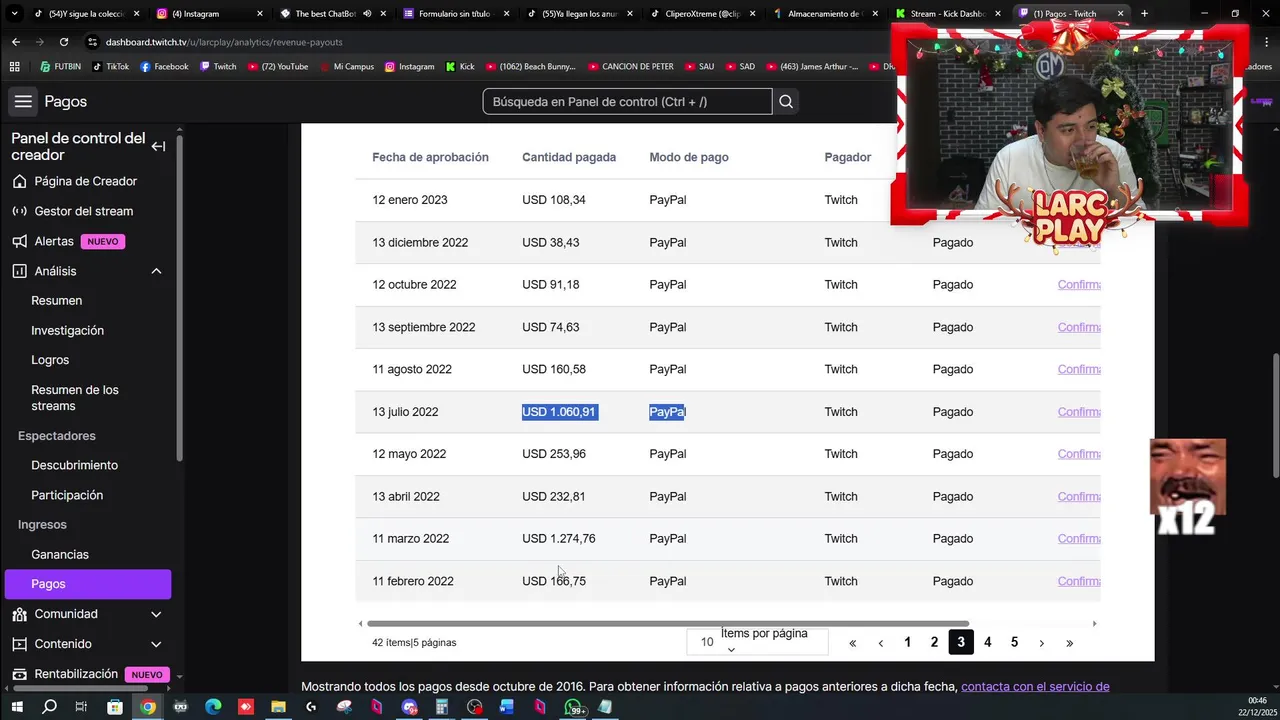Image resolution: width=1280 pixels, height=720 pixels.
Task: Reload the page with the browser refresh icon
Action: [64, 42]
